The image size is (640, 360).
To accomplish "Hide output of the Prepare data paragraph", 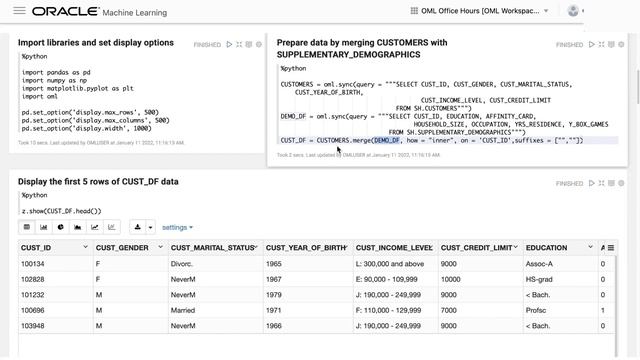I will [611, 44].
